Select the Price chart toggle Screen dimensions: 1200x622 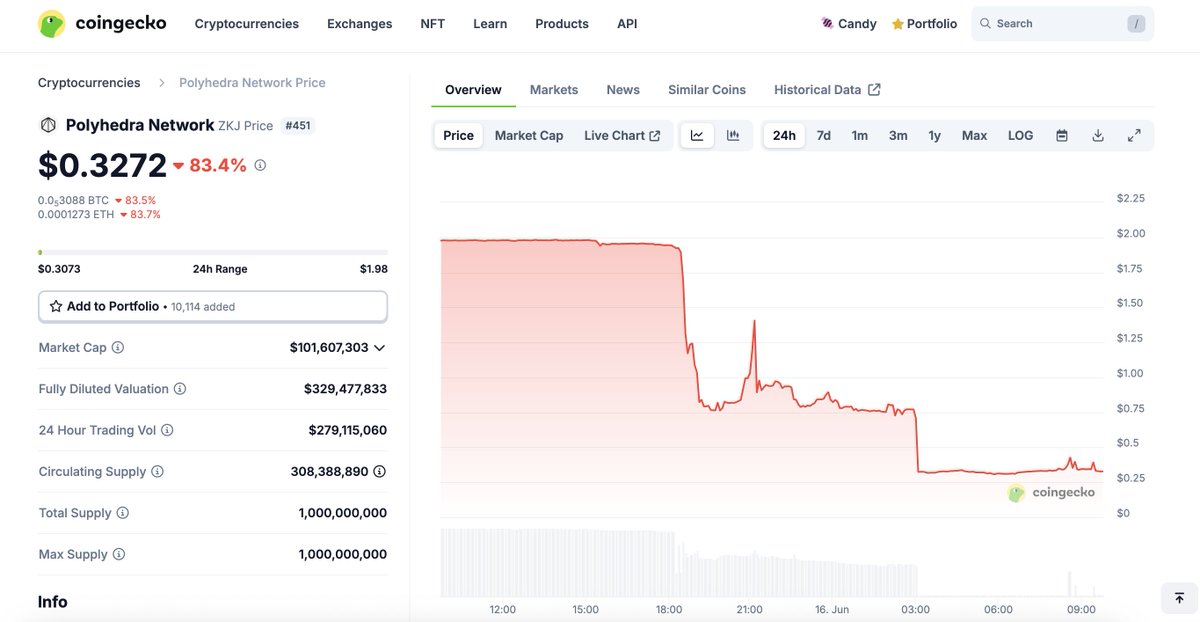click(459, 135)
